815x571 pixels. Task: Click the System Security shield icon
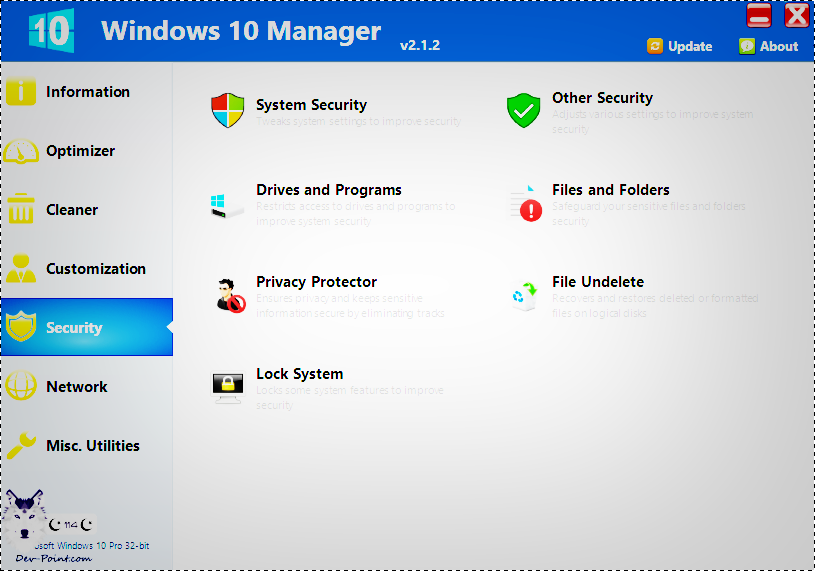227,111
